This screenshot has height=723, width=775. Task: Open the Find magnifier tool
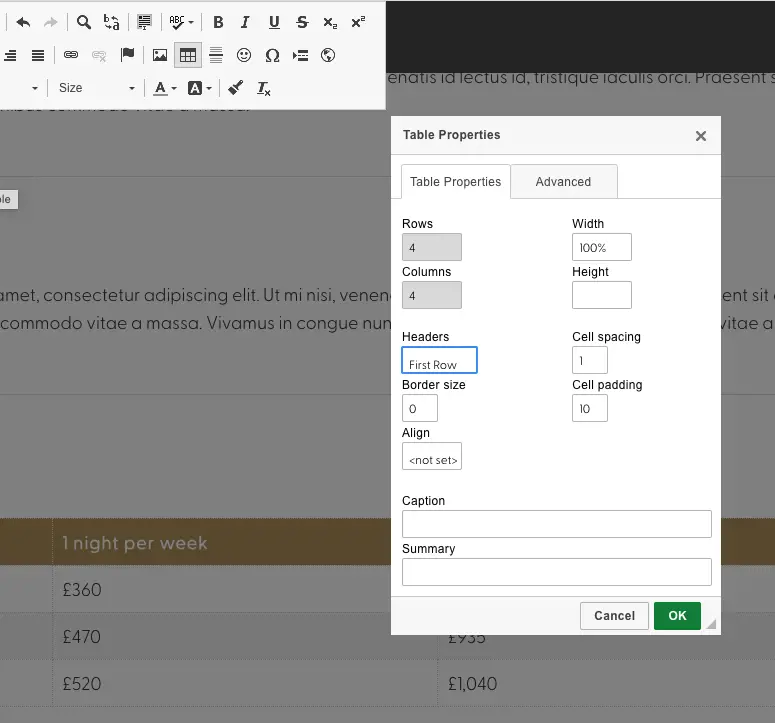pyautogui.click(x=84, y=22)
